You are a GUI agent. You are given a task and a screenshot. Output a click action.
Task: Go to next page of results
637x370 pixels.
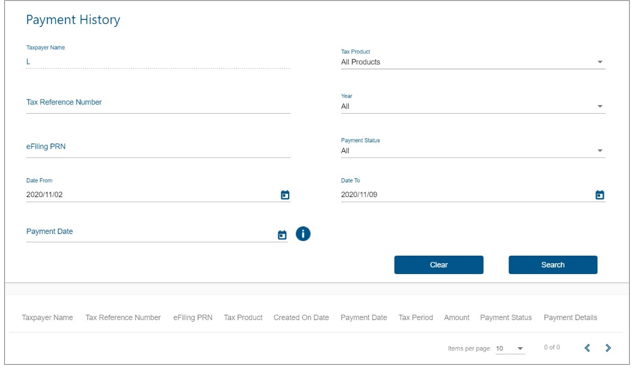tap(608, 348)
